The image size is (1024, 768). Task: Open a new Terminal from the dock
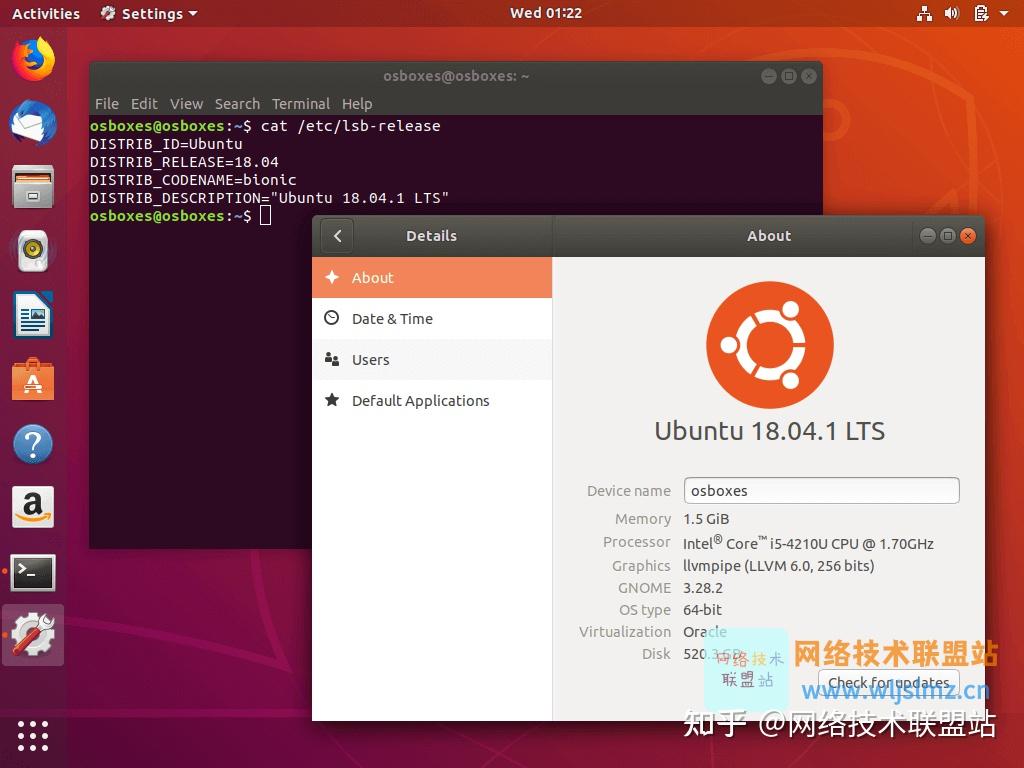pyautogui.click(x=33, y=572)
